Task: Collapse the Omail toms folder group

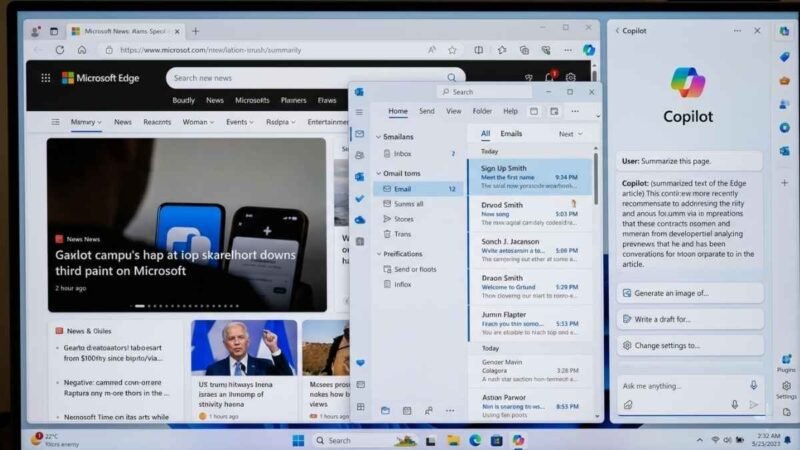Action: (379, 173)
